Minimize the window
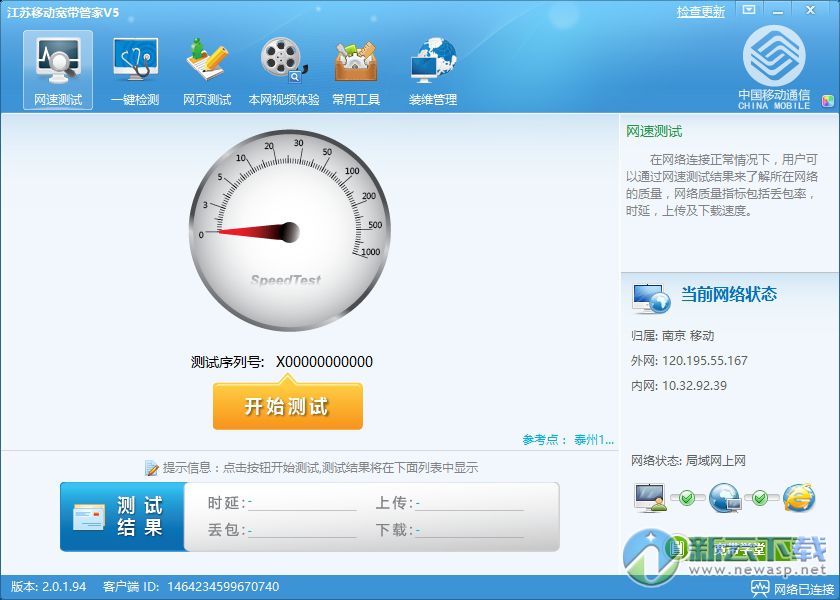The image size is (840, 600). click(778, 10)
